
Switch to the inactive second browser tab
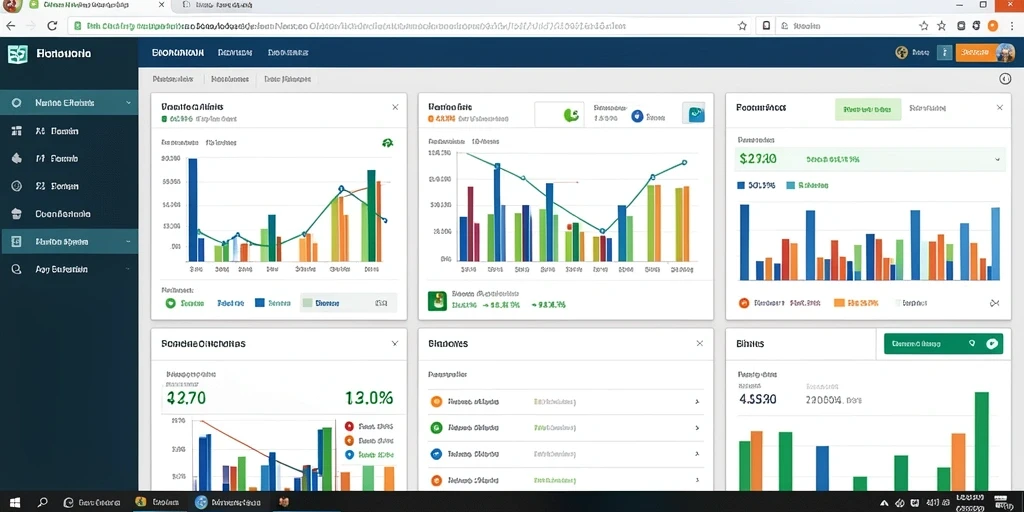click(x=217, y=5)
